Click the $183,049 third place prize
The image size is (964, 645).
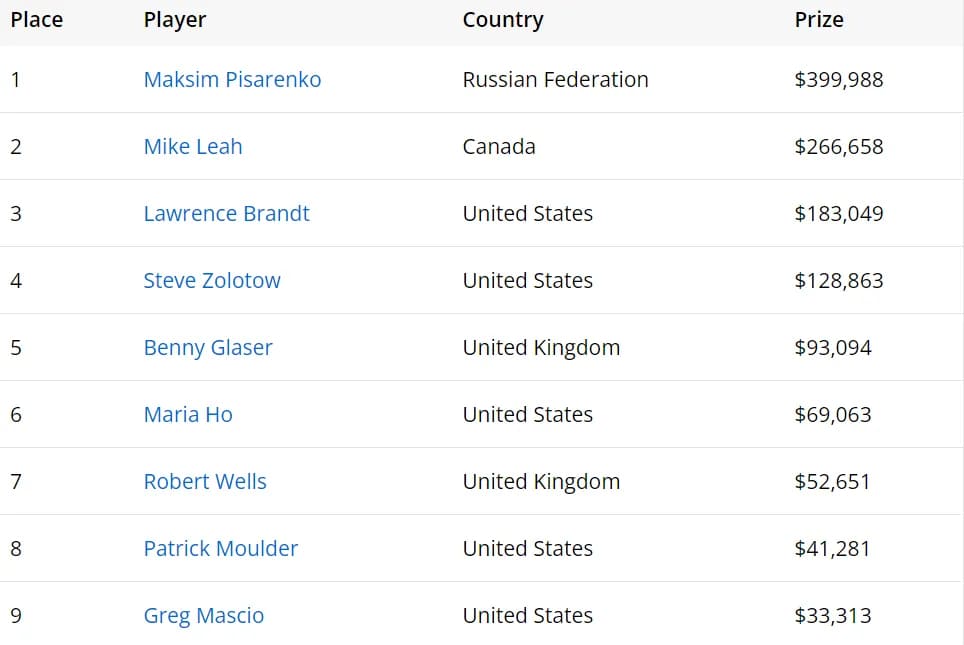[839, 214]
